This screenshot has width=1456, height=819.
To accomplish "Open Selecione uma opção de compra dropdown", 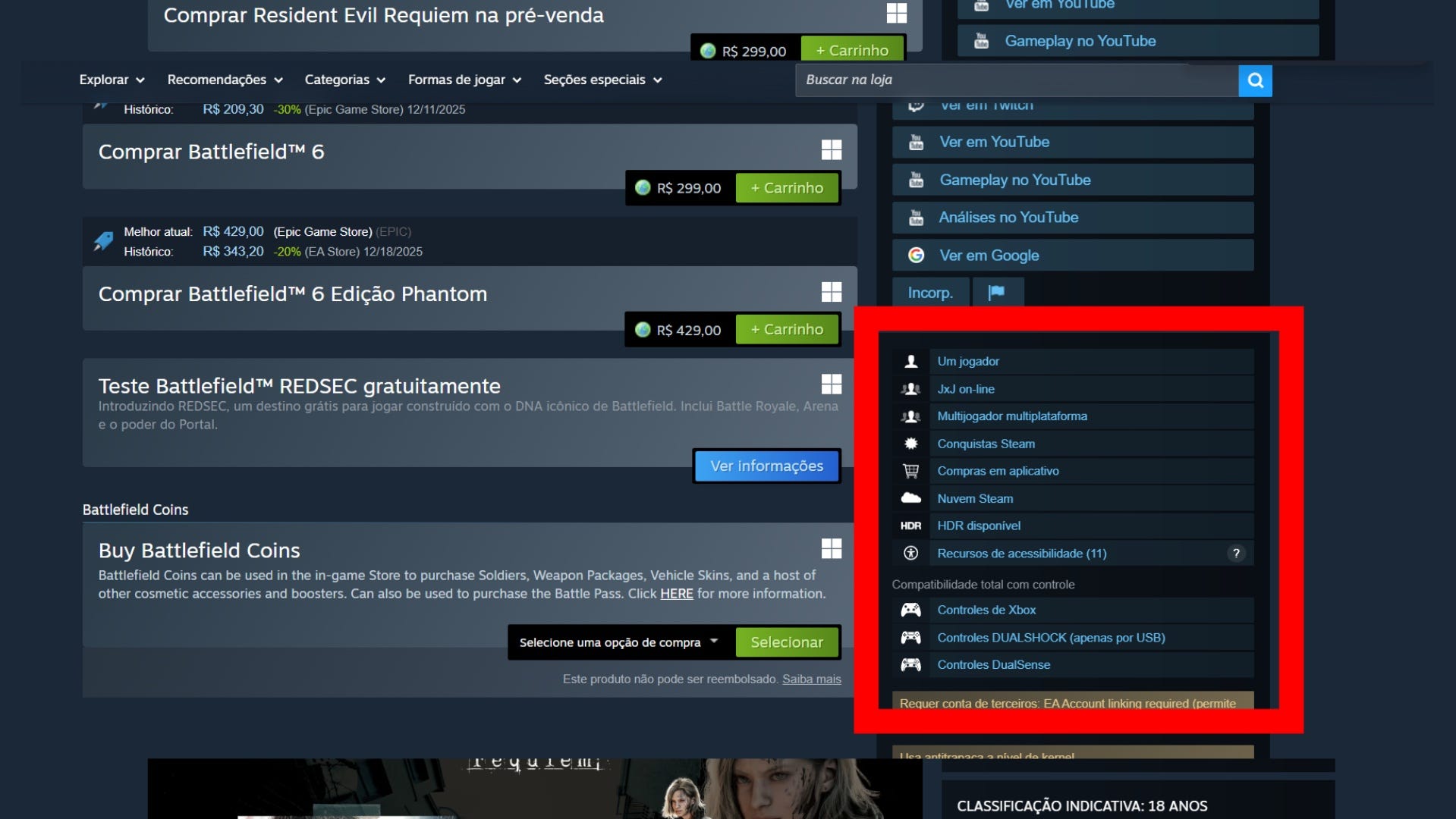I will tap(619, 642).
